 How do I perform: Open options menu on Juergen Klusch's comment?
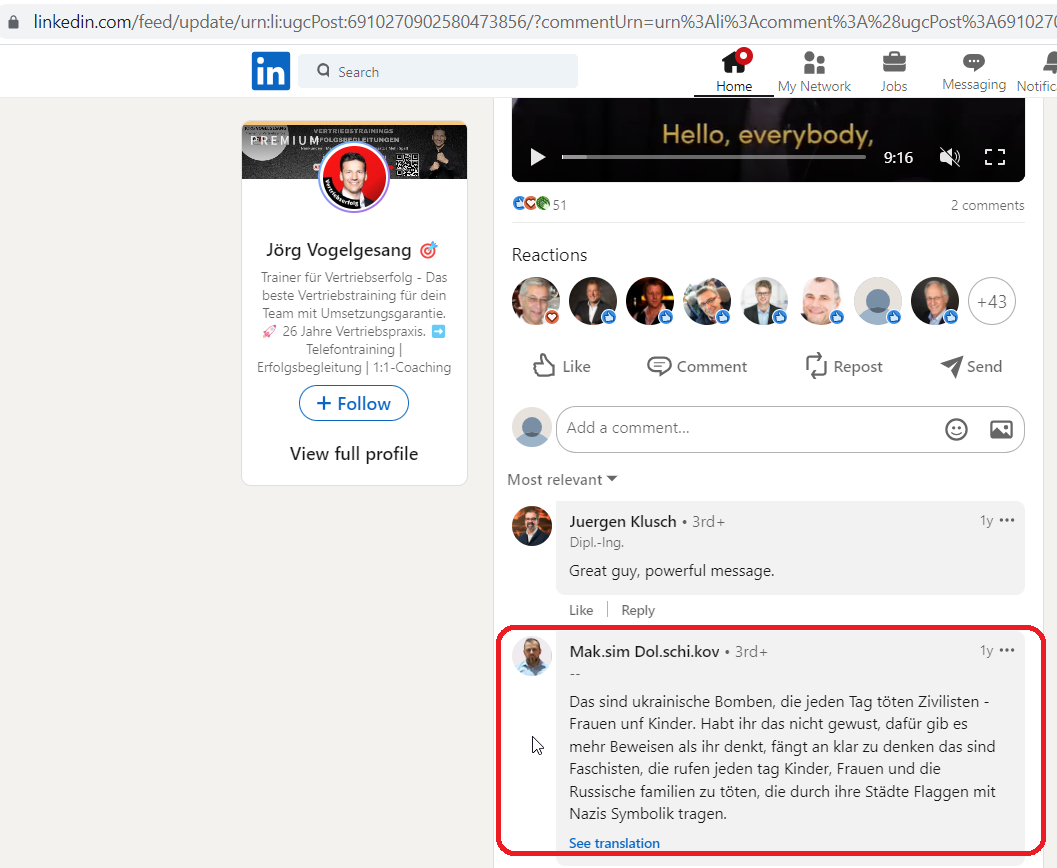(1007, 520)
